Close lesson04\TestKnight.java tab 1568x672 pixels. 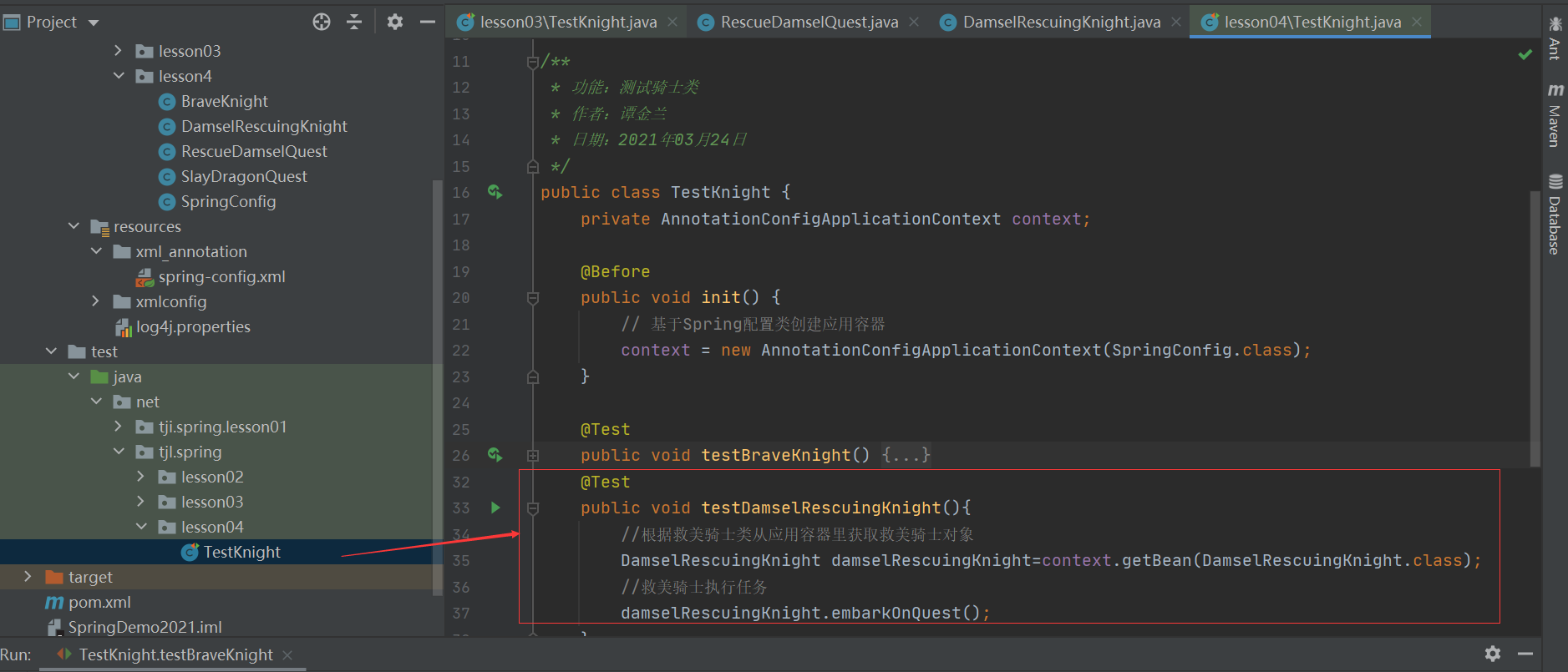tap(1417, 23)
